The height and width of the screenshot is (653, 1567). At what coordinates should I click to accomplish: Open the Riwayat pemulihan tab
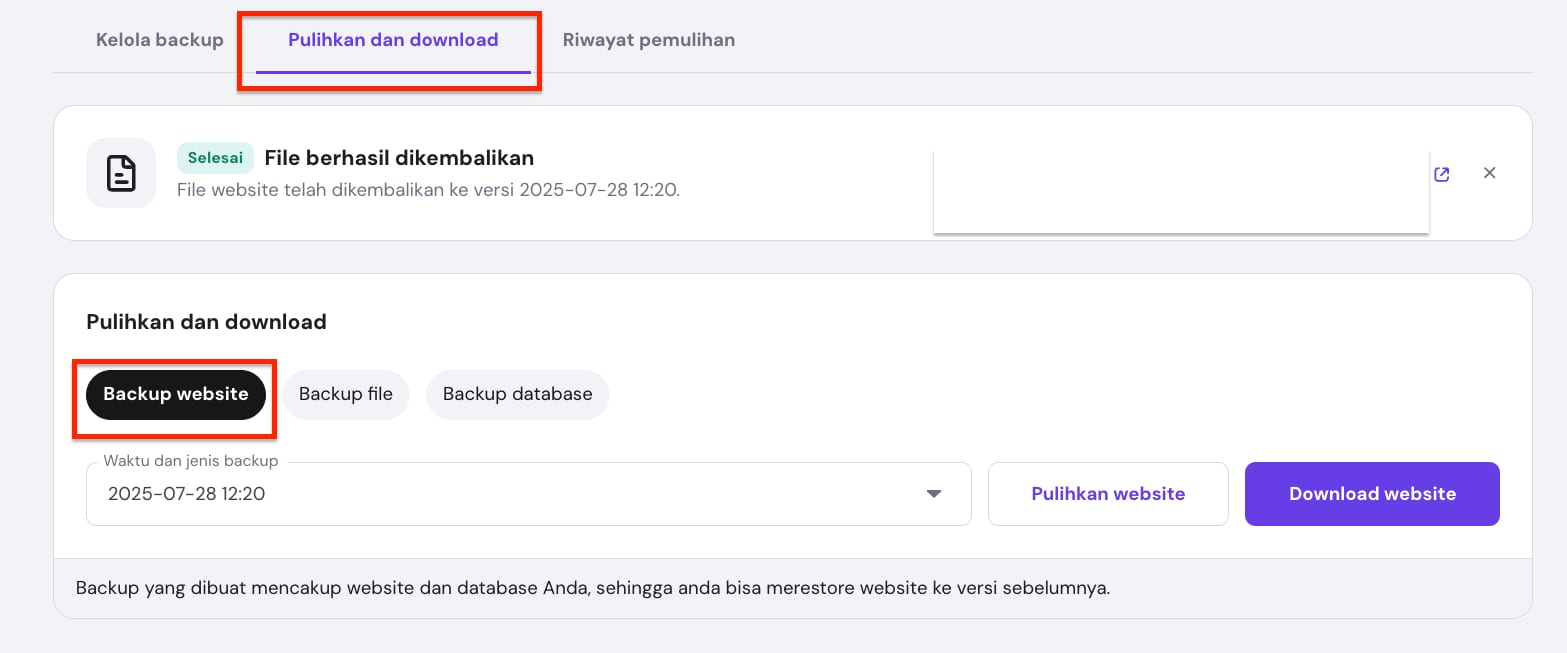pos(648,40)
